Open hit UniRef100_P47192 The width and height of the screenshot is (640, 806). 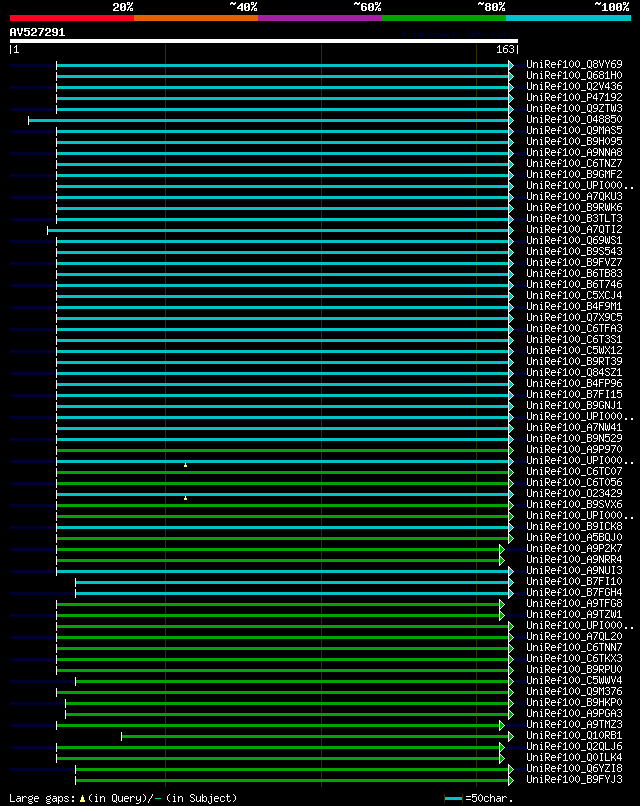pyautogui.click(x=574, y=97)
